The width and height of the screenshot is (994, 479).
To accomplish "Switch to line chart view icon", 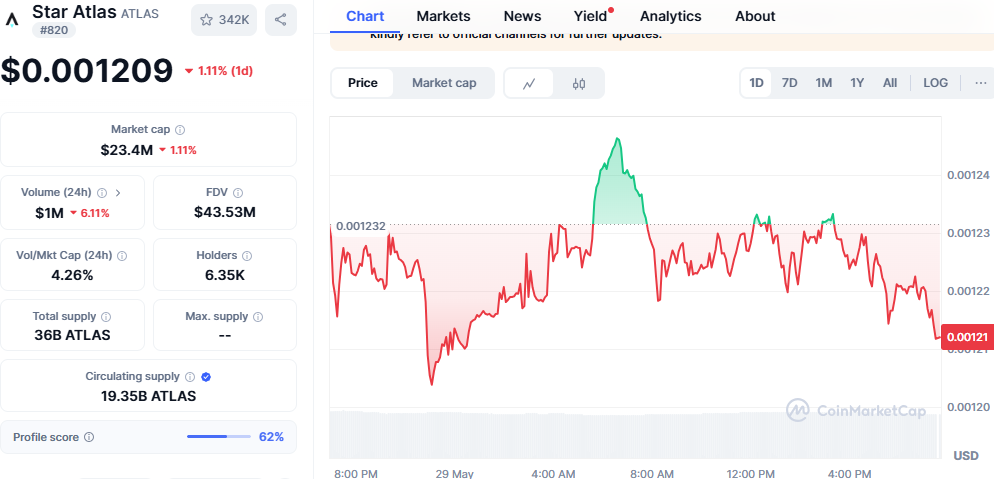I will (530, 83).
